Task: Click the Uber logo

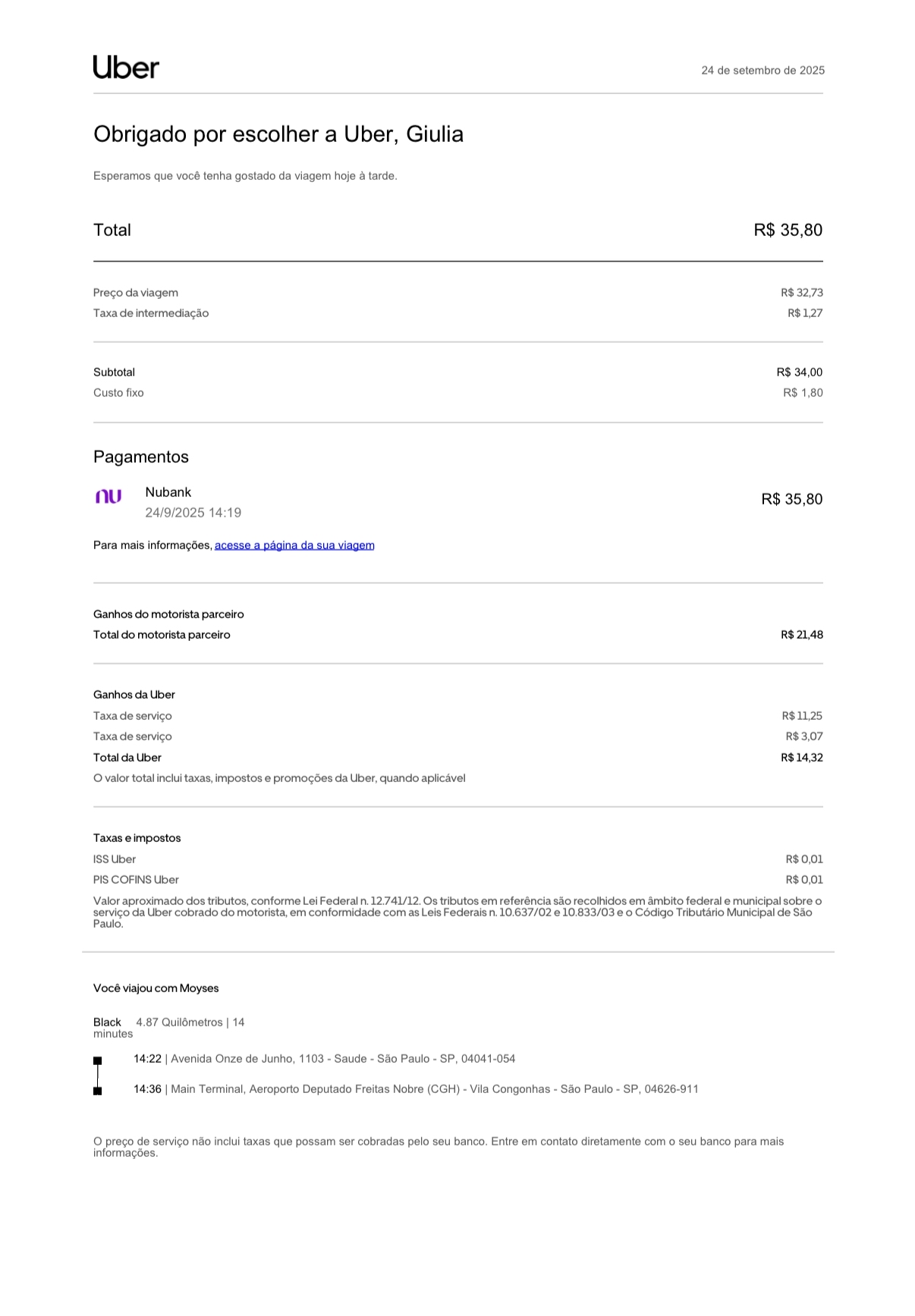Action: 126,68
